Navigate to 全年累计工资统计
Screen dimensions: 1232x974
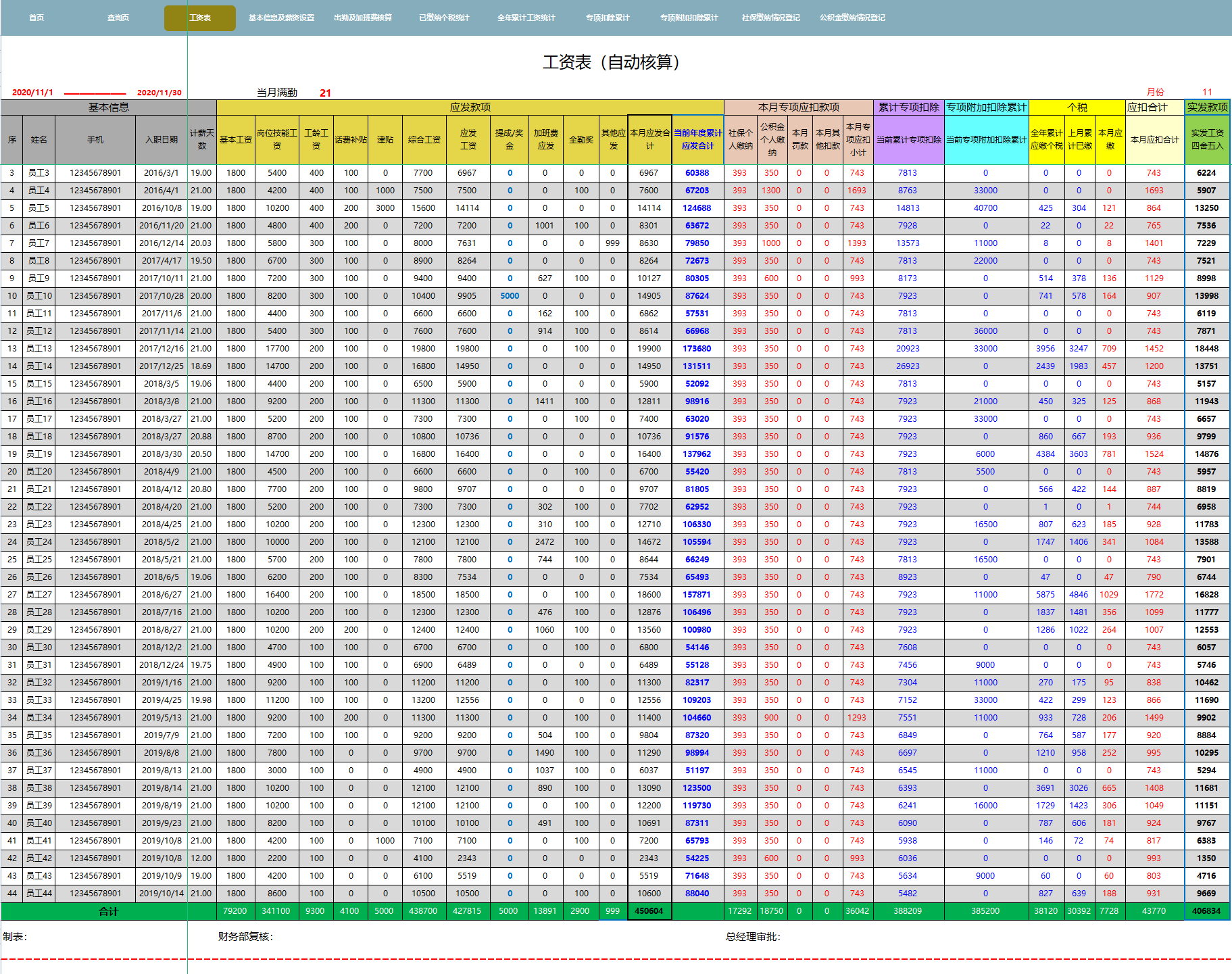click(x=526, y=18)
